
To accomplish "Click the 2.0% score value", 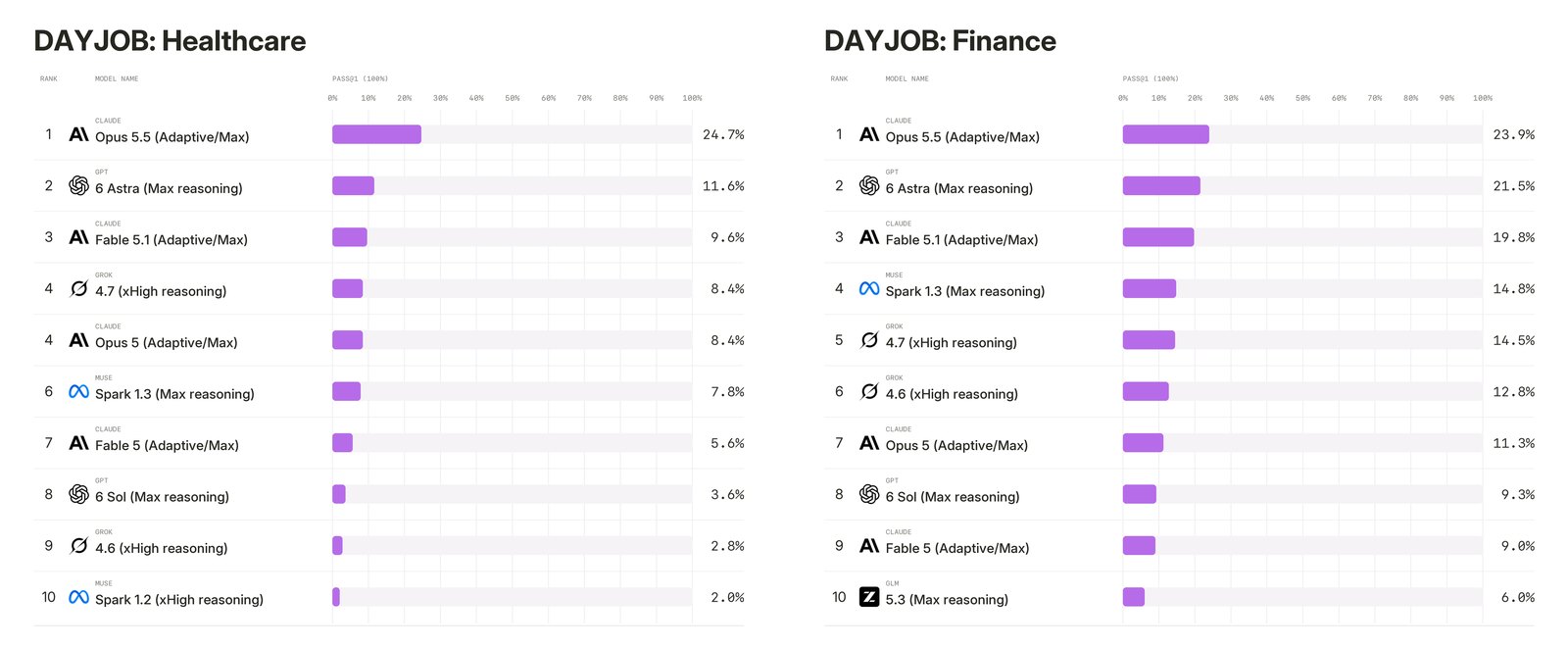I will point(727,597).
